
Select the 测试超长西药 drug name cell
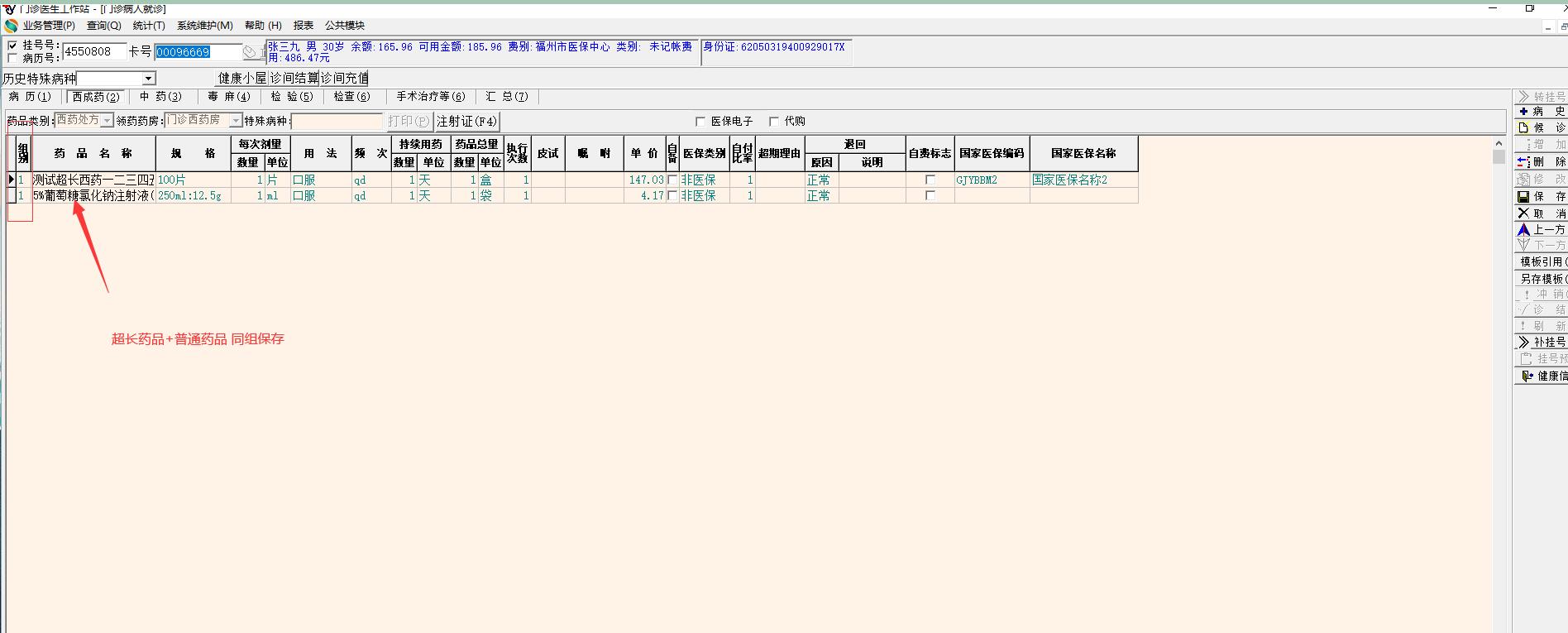coord(93,180)
